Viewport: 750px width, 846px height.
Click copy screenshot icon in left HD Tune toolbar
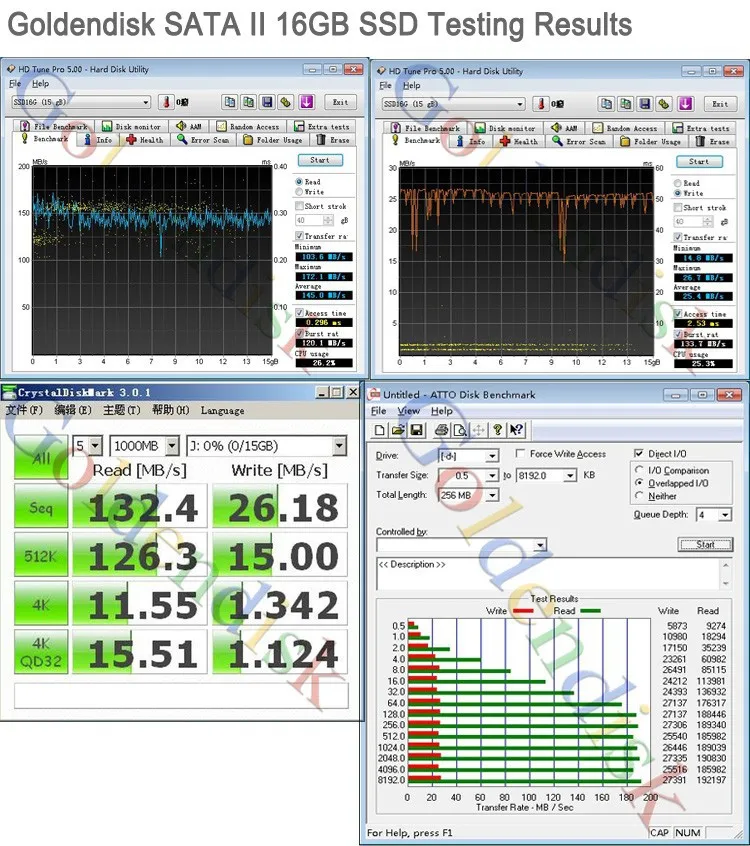(248, 101)
